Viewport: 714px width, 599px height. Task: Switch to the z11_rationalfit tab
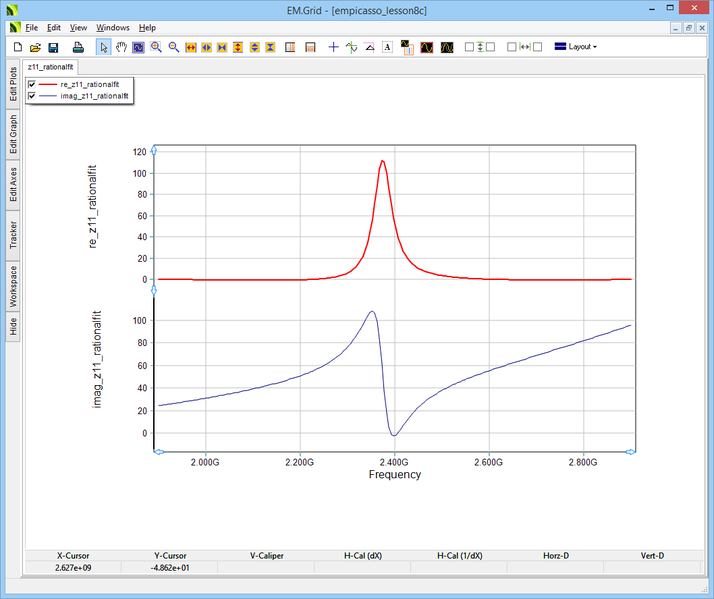(50, 66)
